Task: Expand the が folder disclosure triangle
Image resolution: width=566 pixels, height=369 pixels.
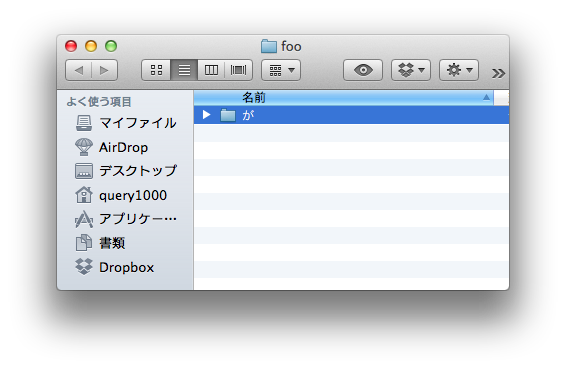Action: click(206, 115)
